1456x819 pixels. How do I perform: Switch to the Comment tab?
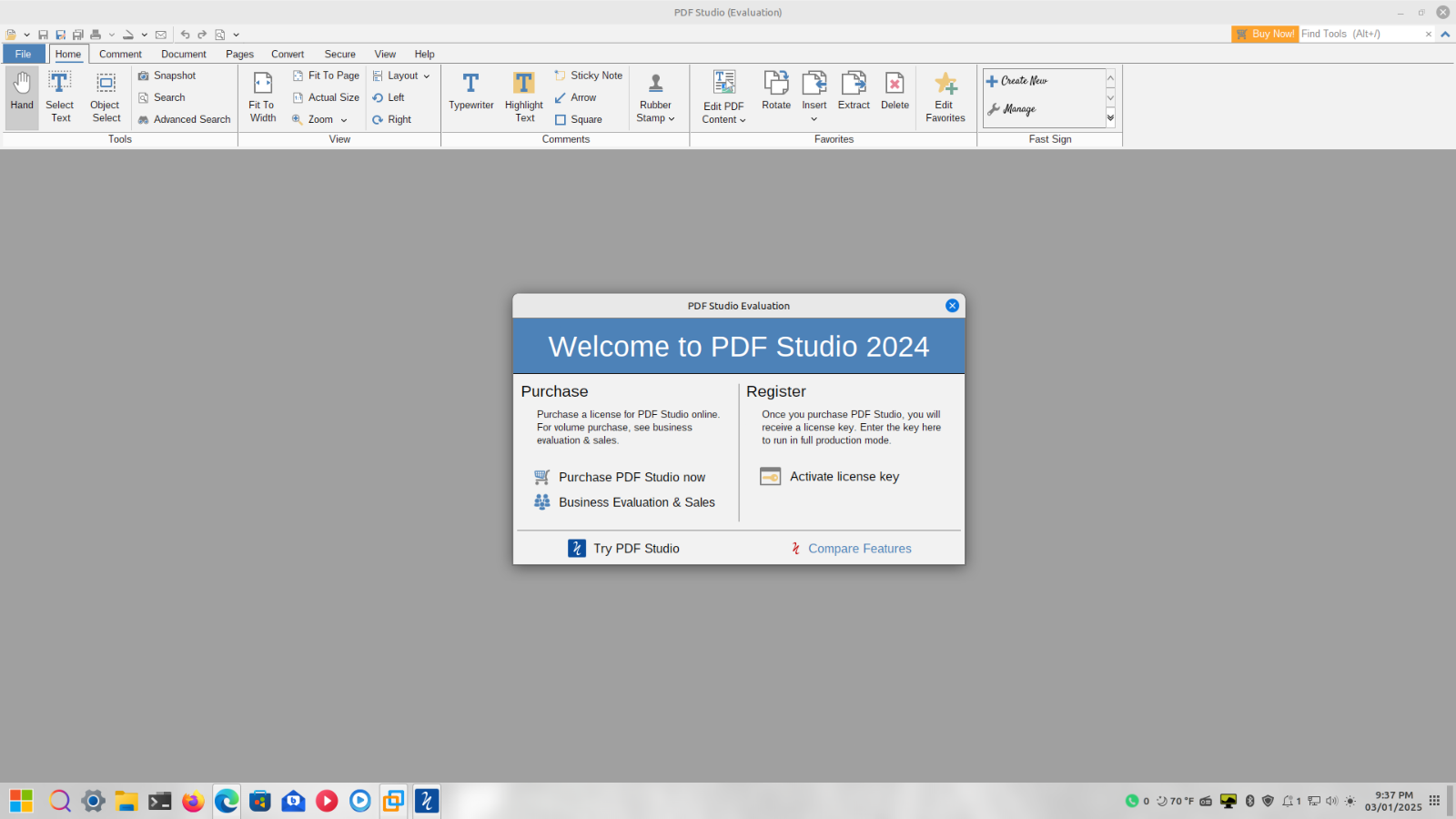(x=120, y=54)
